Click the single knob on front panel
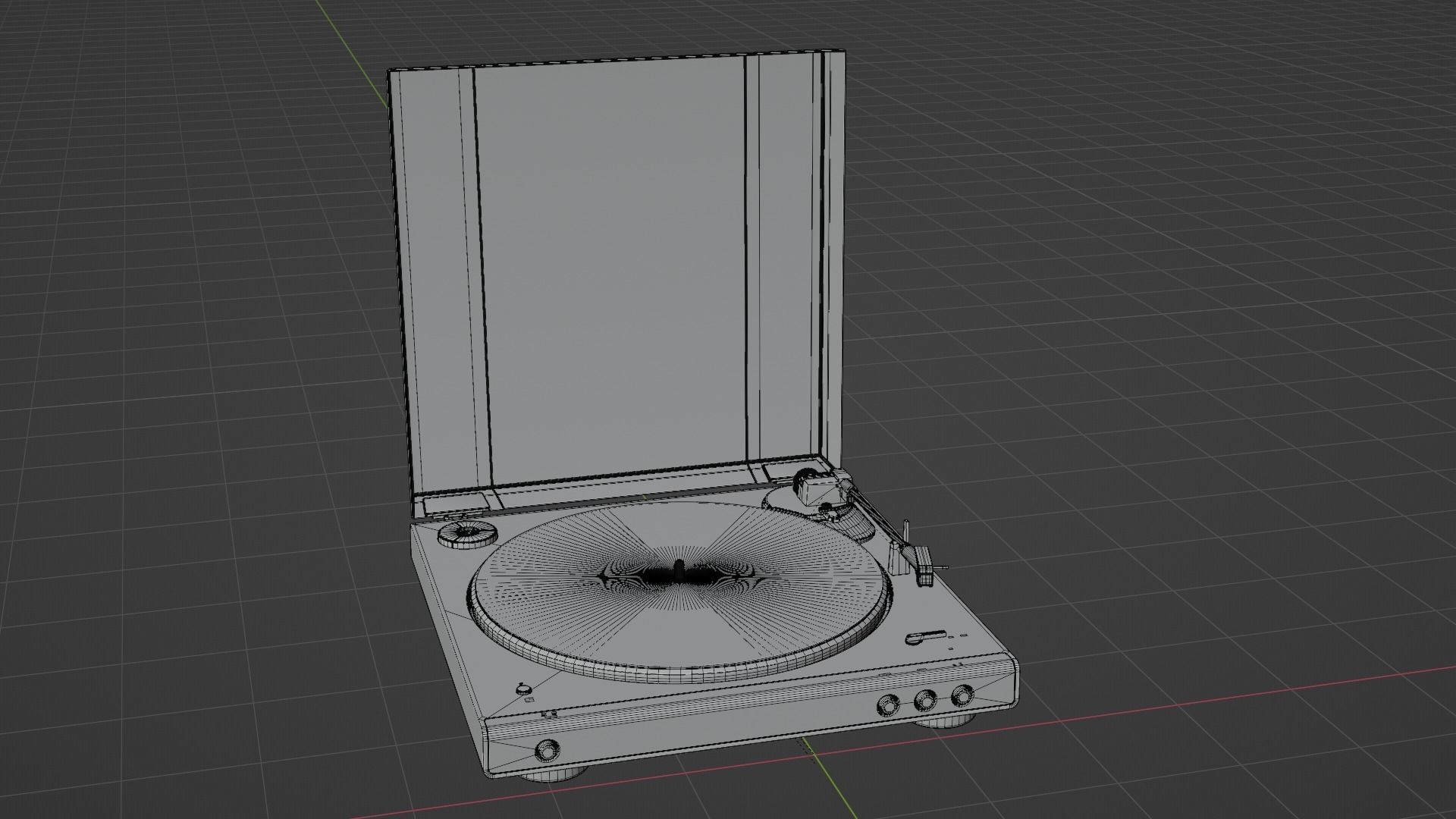 (x=546, y=750)
